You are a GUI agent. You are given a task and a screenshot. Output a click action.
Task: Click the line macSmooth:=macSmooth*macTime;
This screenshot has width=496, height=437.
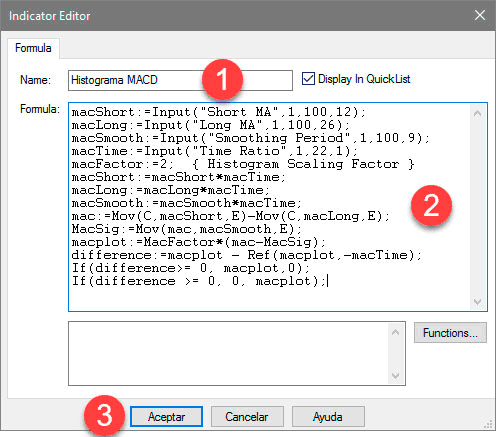click(x=187, y=203)
